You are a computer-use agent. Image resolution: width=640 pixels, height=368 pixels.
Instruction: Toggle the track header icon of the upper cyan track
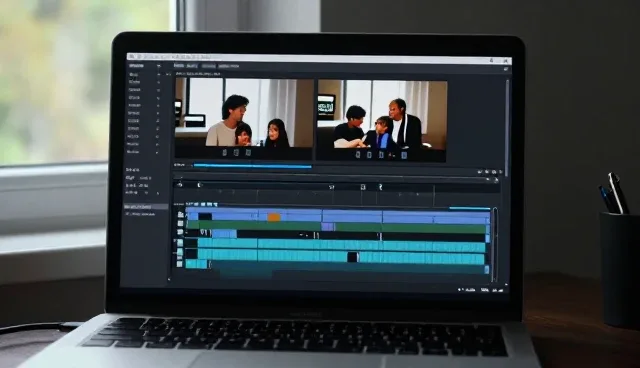[x=180, y=243]
